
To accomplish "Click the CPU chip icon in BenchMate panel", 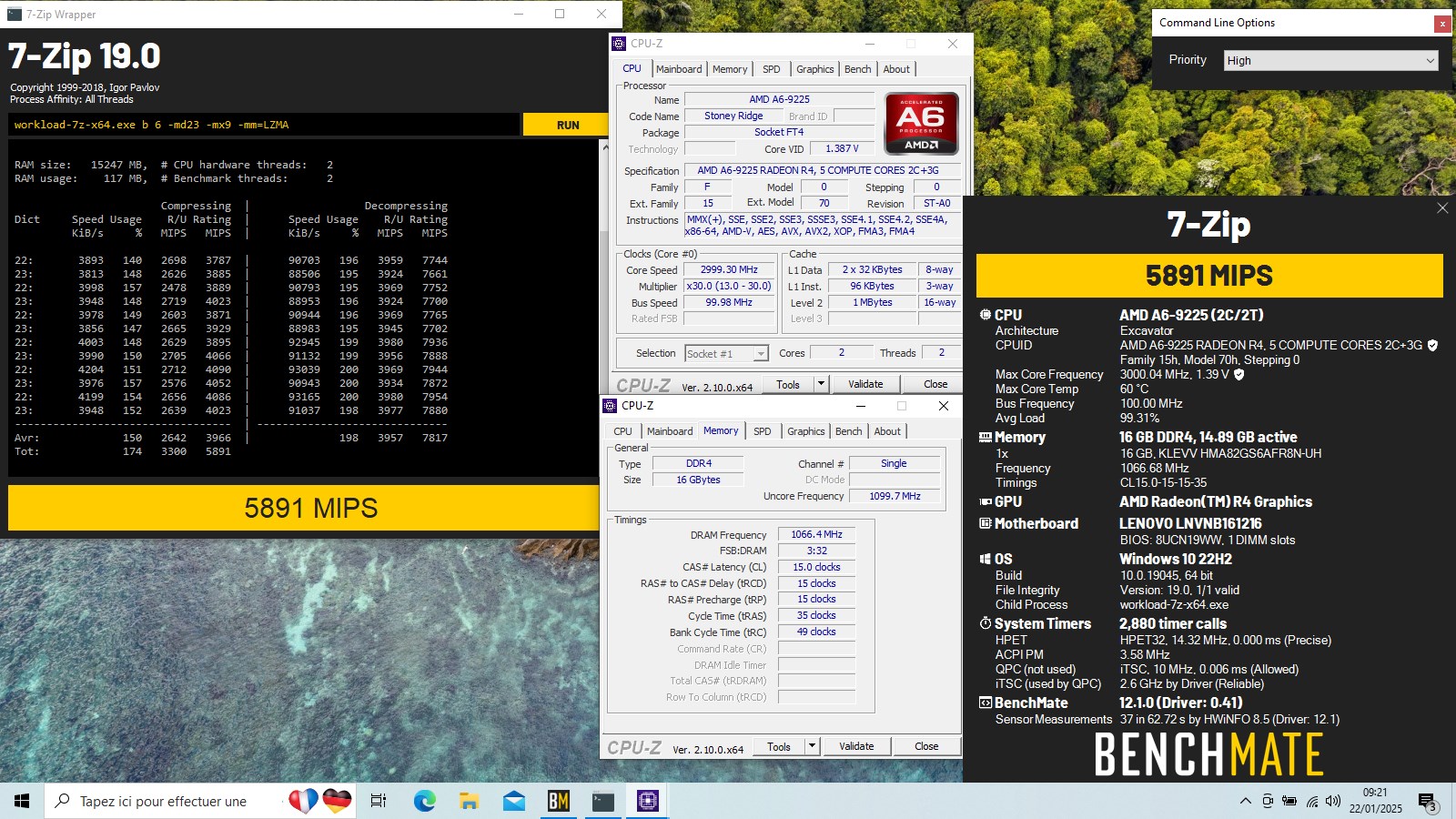I will click(x=985, y=315).
